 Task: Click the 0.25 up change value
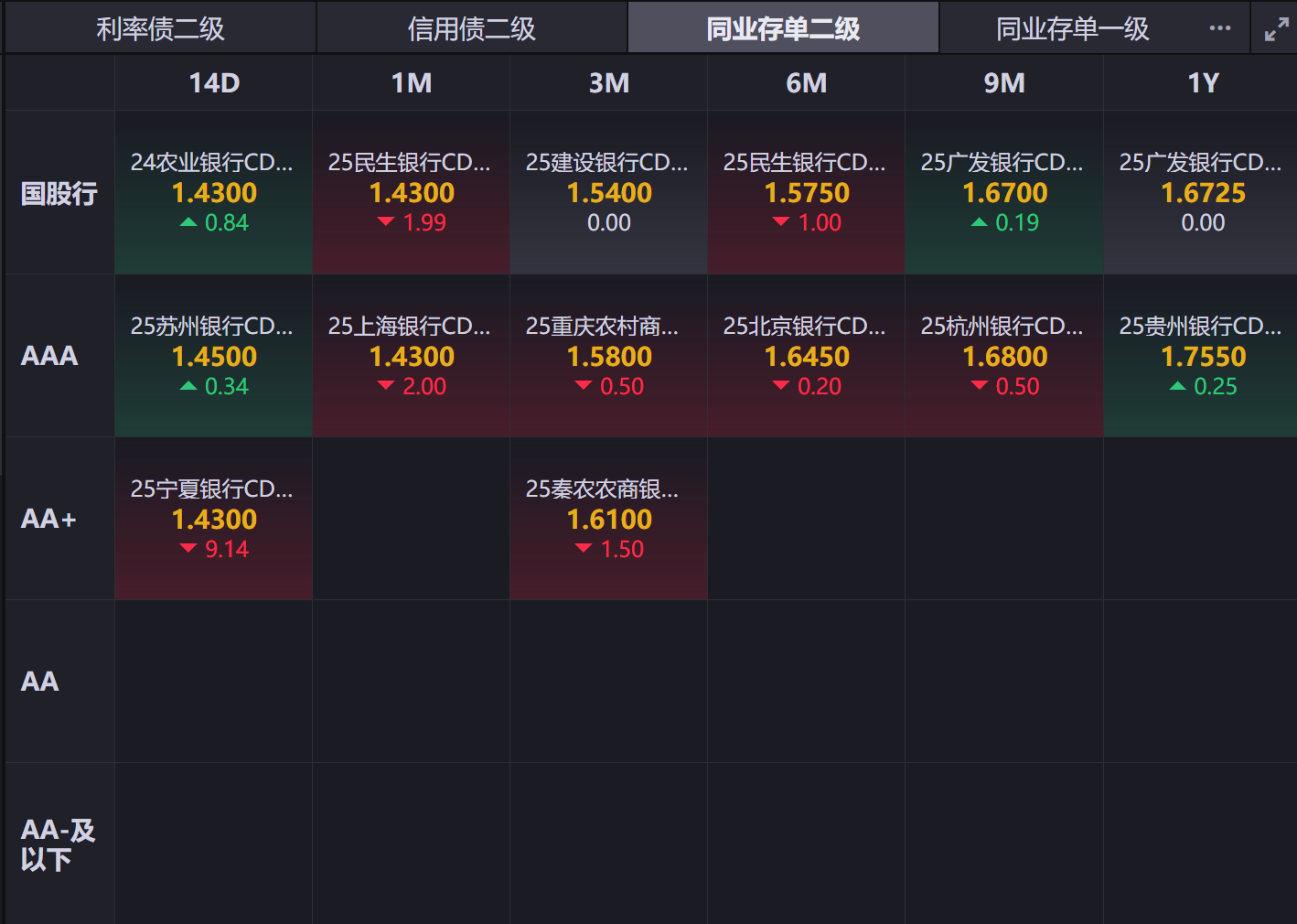click(x=1216, y=386)
